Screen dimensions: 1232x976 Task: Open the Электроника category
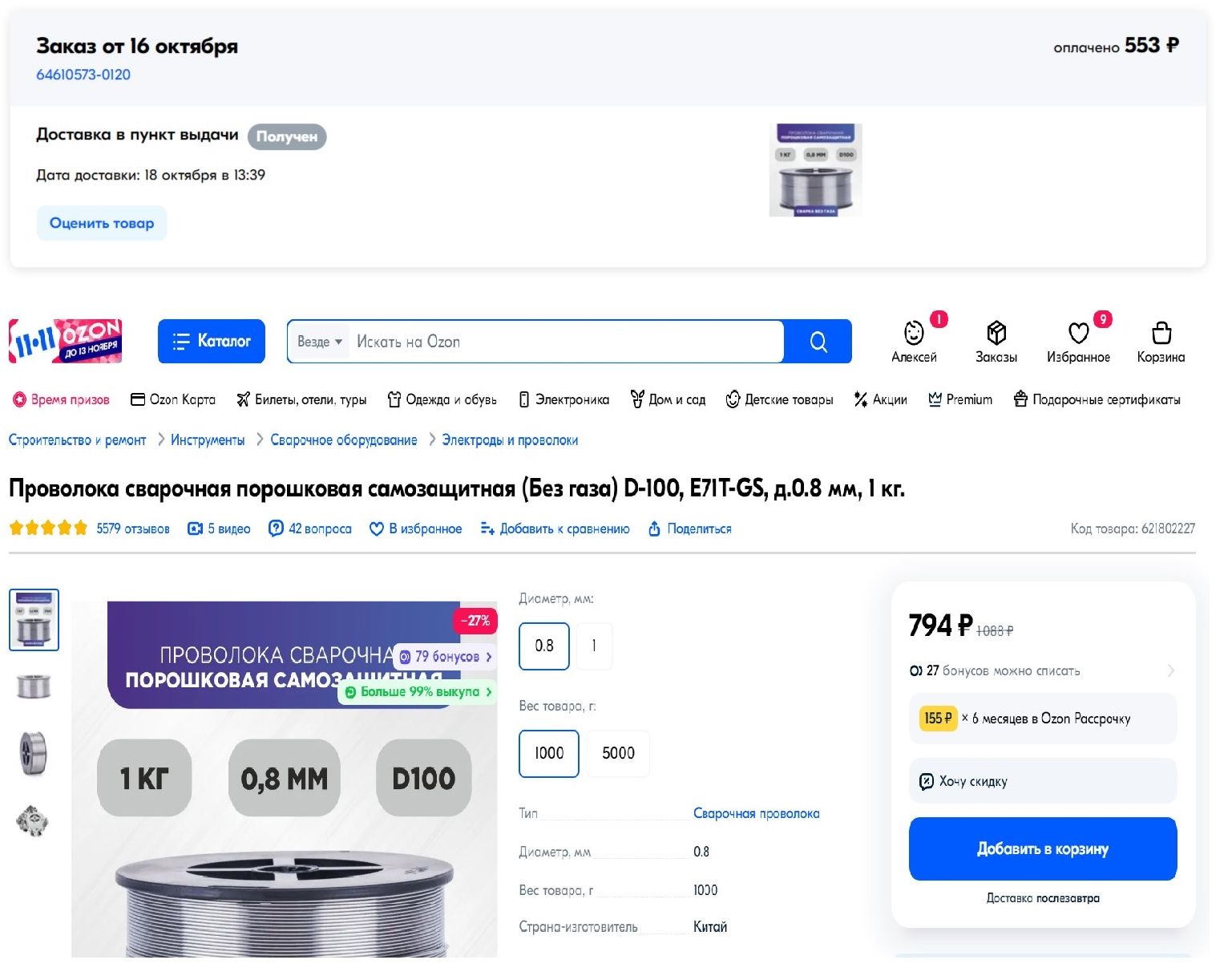pyautogui.click(x=563, y=399)
